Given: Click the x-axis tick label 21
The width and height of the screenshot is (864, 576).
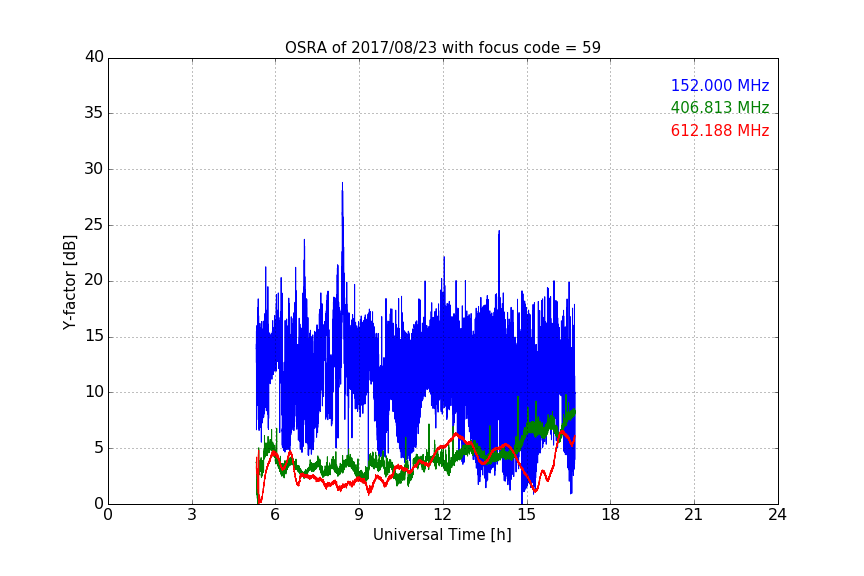Looking at the screenshot, I should 694,515.
